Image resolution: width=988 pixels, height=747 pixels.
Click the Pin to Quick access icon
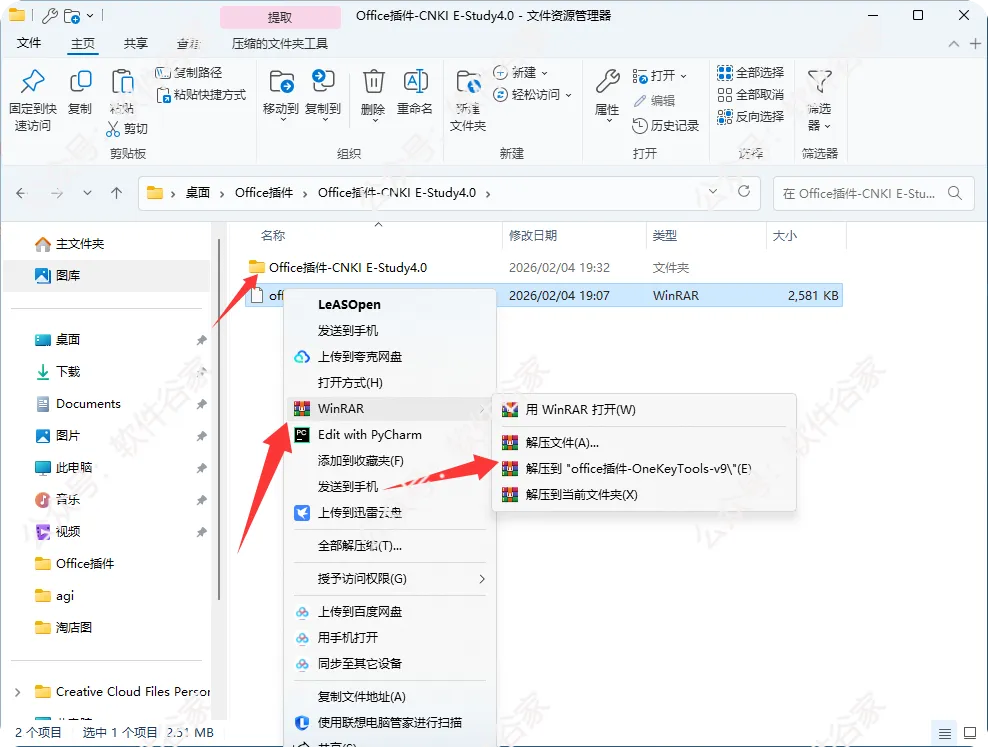[33, 82]
